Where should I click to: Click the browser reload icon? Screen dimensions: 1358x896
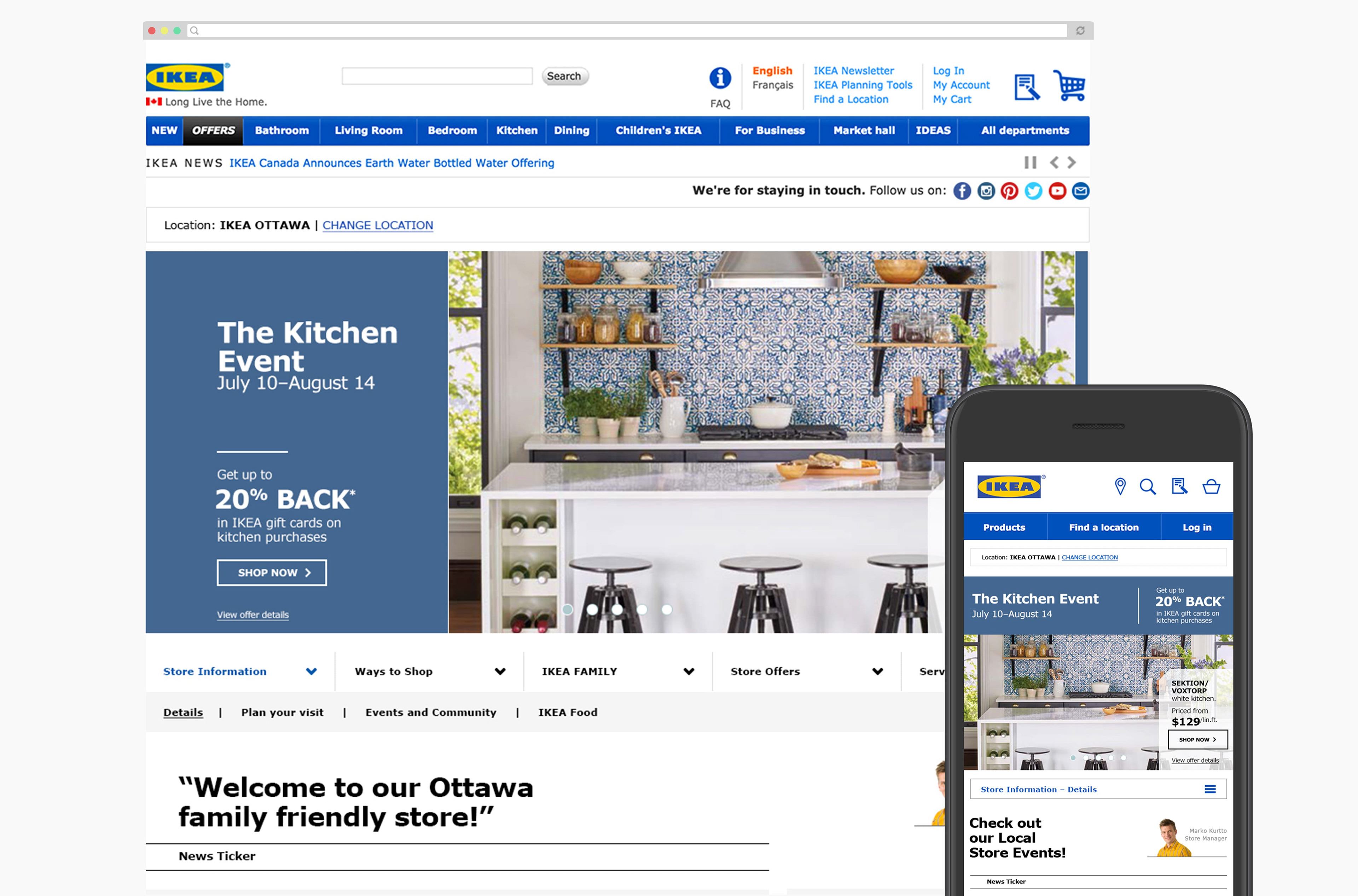point(1080,30)
